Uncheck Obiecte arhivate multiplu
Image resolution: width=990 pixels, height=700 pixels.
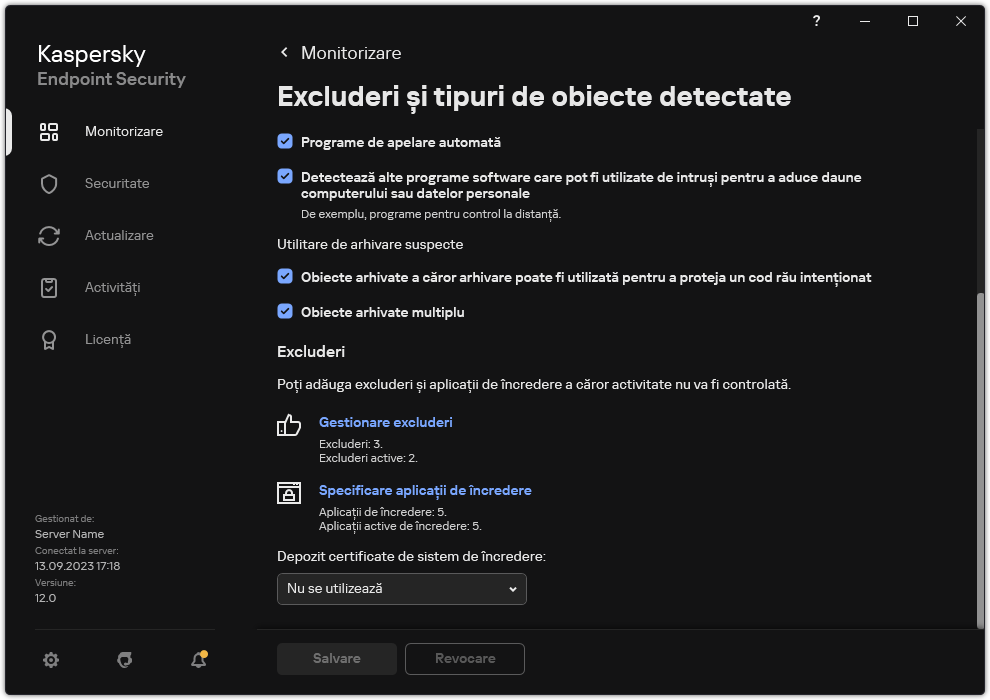[285, 311]
